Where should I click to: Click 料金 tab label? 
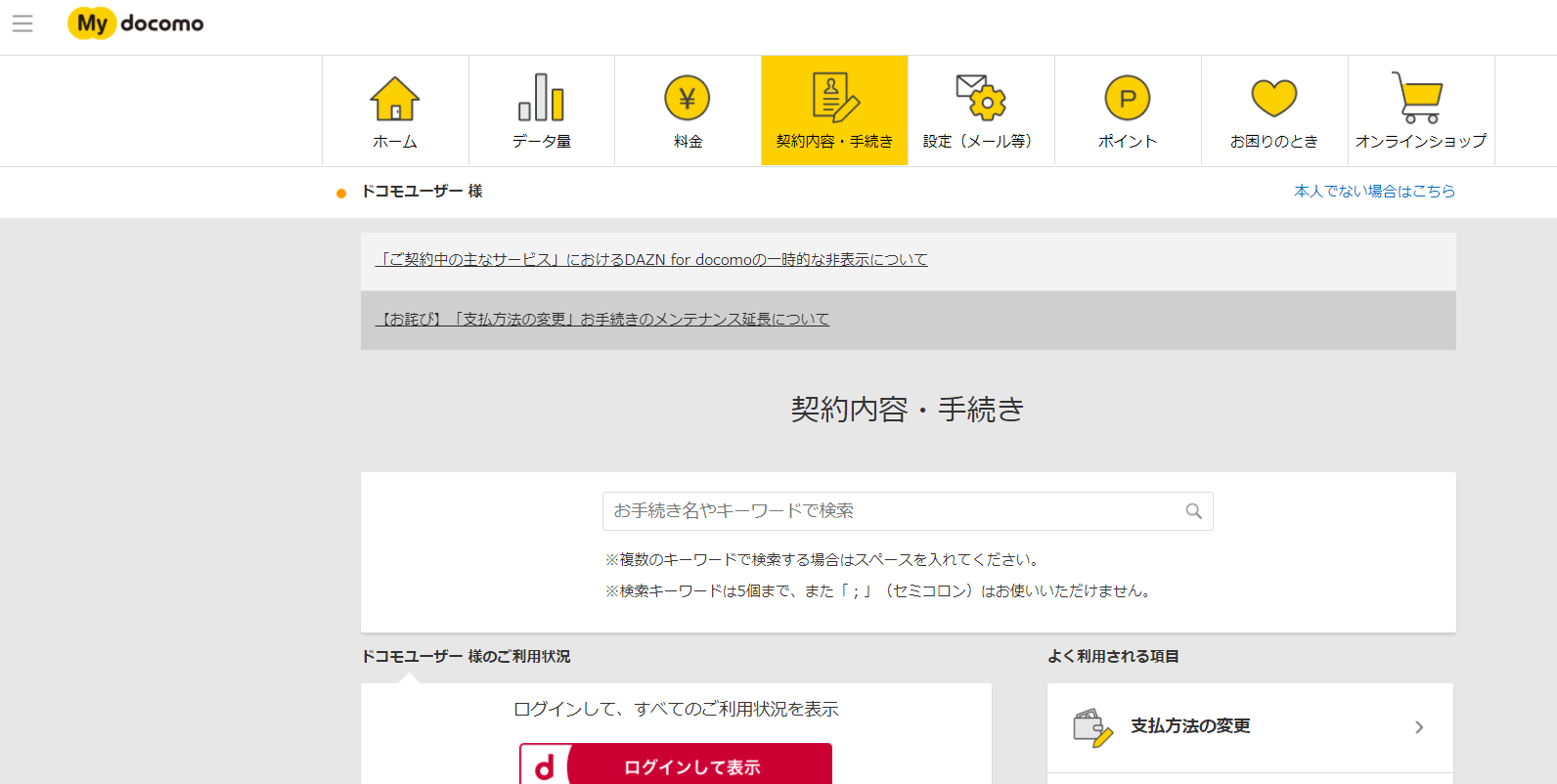click(x=689, y=142)
